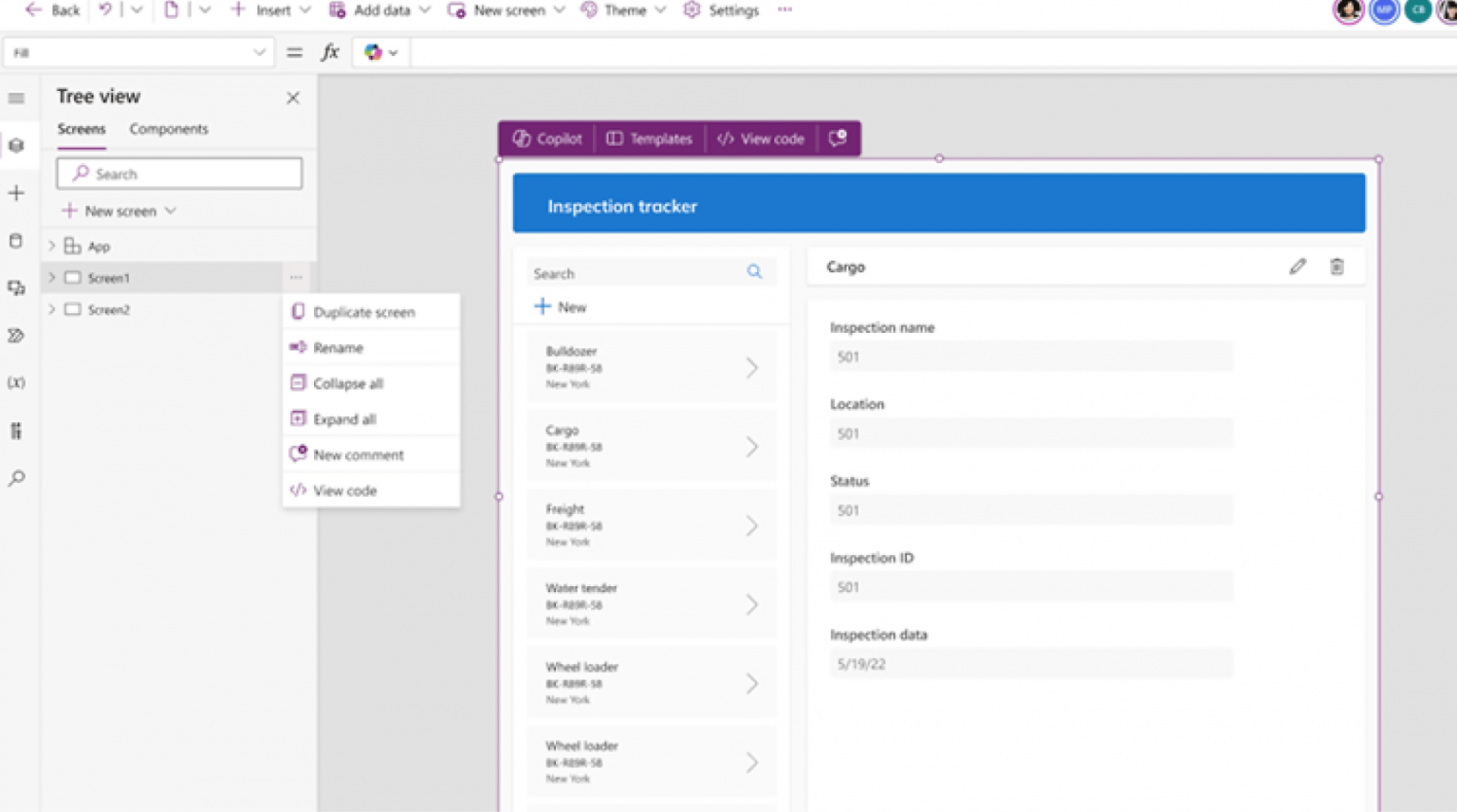1457x812 pixels.
Task: Click the Media panel icon in left rail
Action: tap(15, 287)
